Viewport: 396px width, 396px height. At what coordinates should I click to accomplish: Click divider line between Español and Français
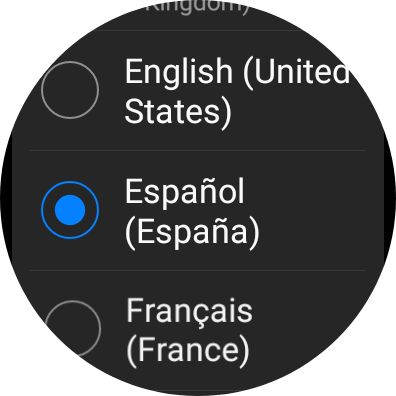pyautogui.click(x=198, y=270)
